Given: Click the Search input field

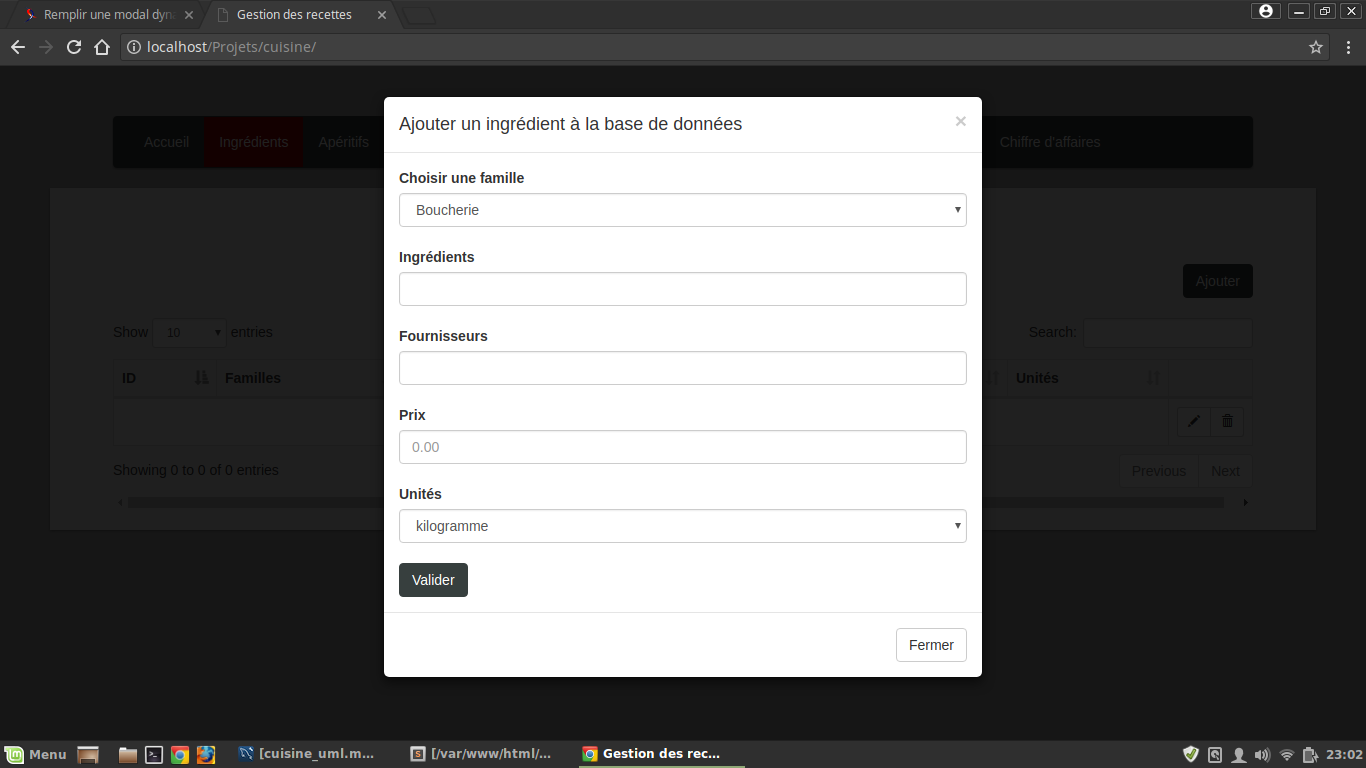Looking at the screenshot, I should [x=1168, y=332].
